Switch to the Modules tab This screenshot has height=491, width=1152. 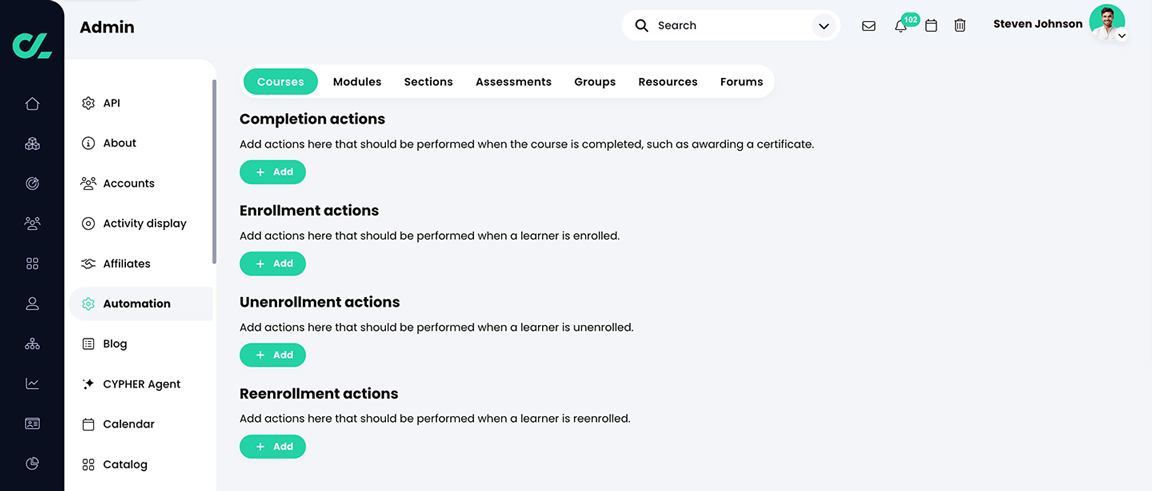click(357, 82)
